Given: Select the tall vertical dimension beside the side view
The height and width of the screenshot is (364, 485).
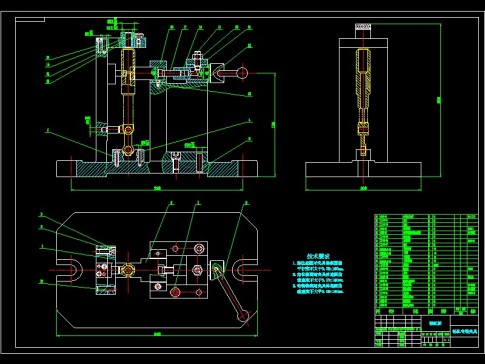Looking at the screenshot, I should [x=440, y=100].
